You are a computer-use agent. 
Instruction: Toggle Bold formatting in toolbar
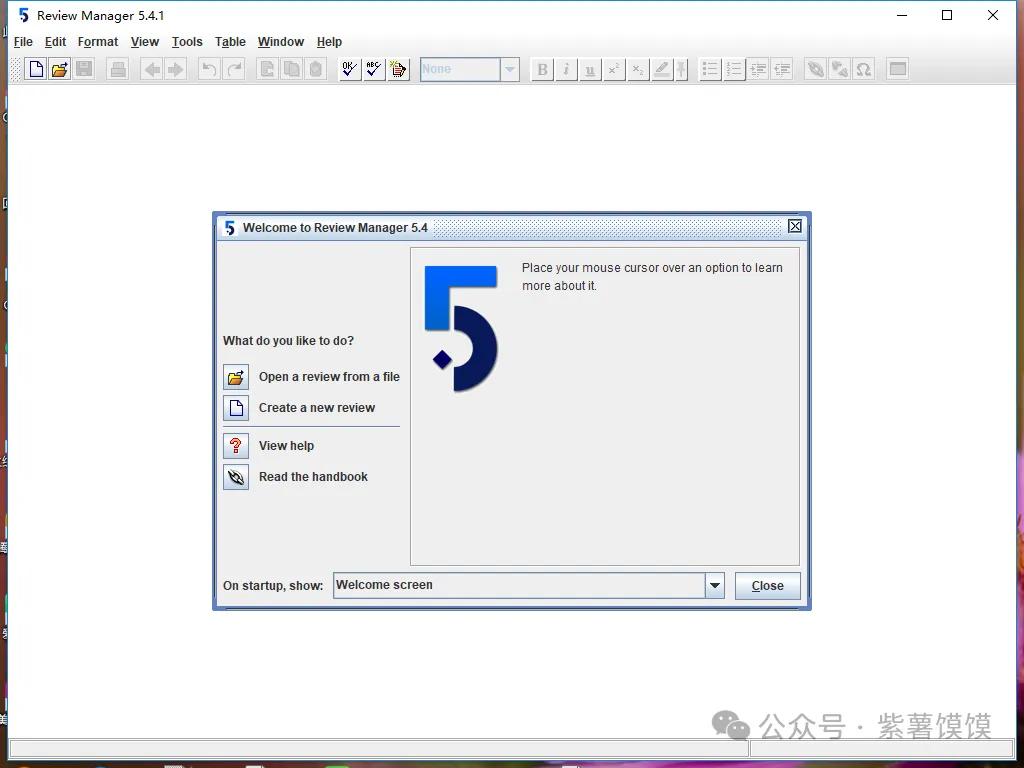point(542,69)
